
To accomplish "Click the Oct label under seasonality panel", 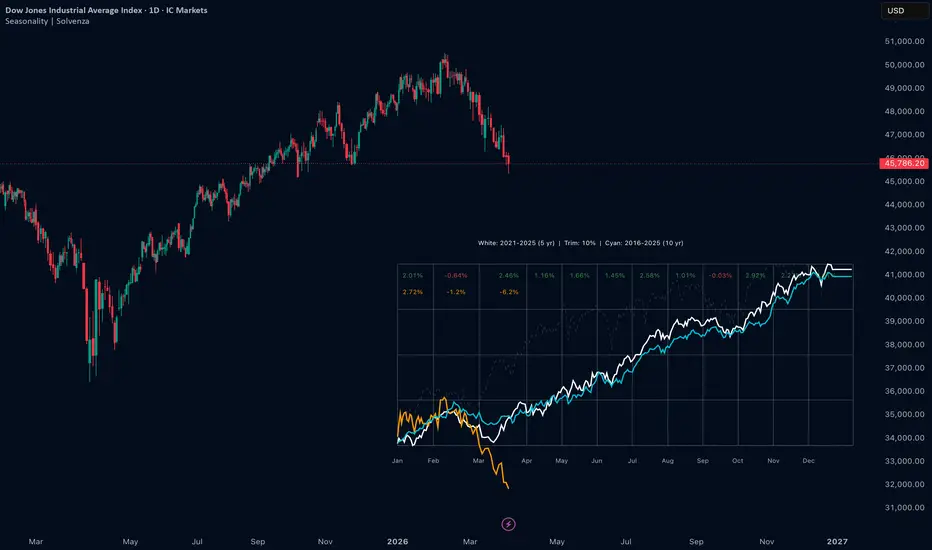I will [x=738, y=460].
